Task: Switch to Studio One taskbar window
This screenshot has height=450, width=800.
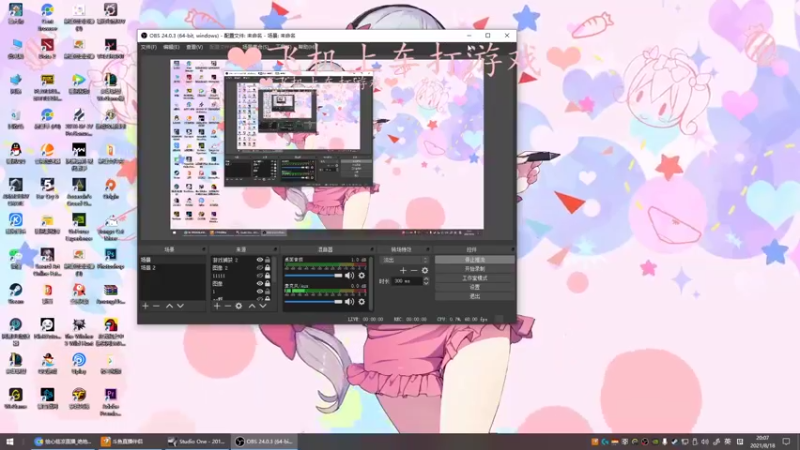Action: pyautogui.click(x=197, y=442)
